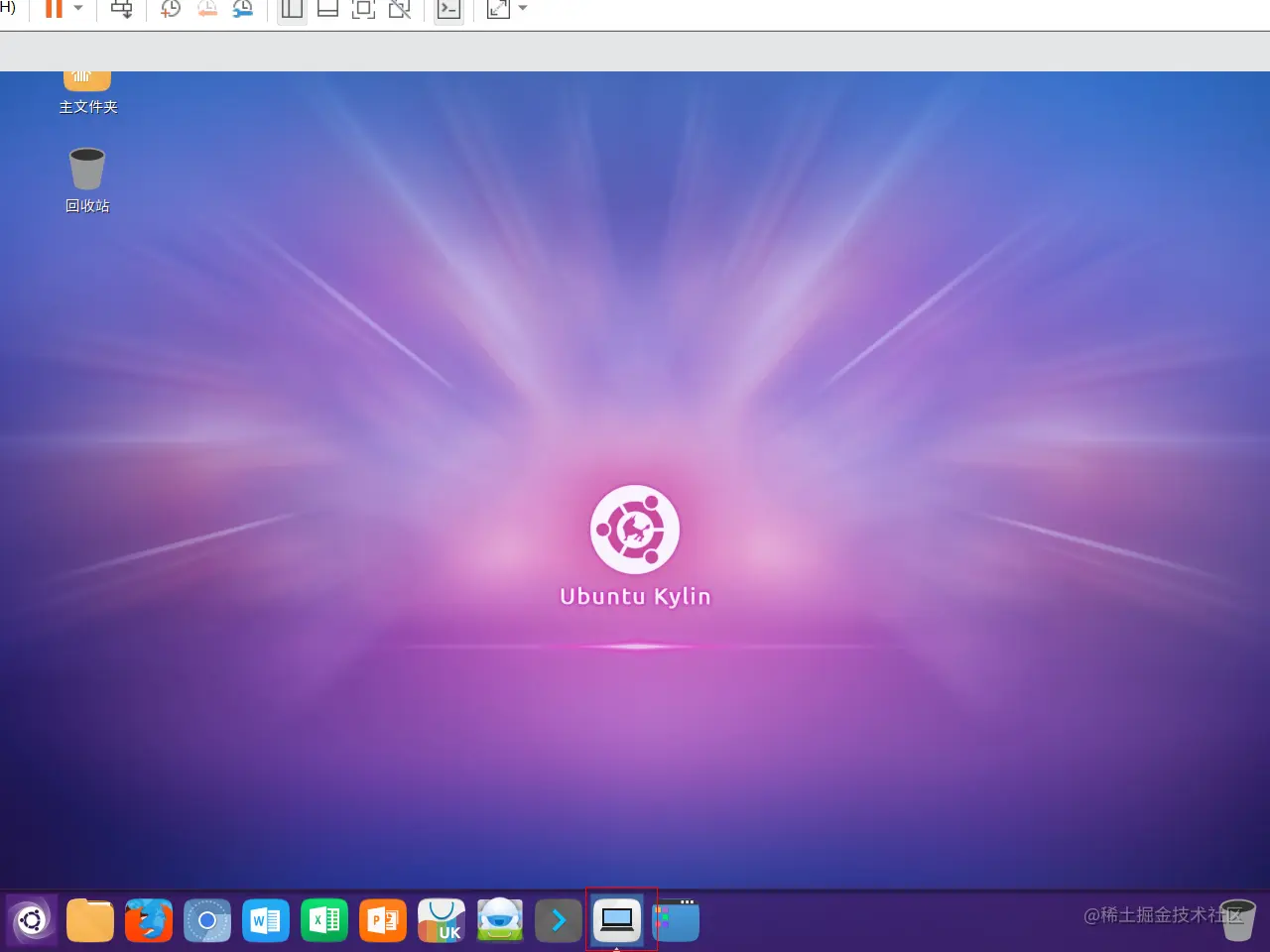
Task: Toggle the thumbnail bar view
Action: coord(327,9)
